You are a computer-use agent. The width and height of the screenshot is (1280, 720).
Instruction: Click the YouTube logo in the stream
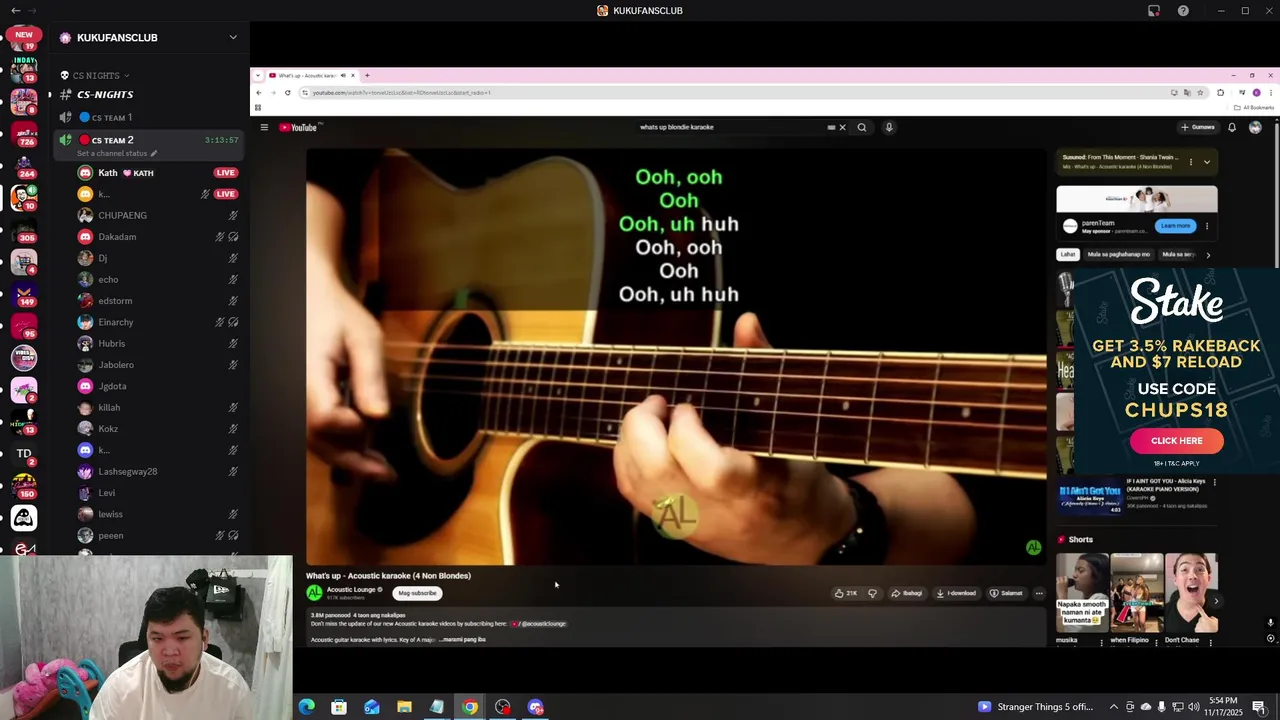[x=298, y=127]
